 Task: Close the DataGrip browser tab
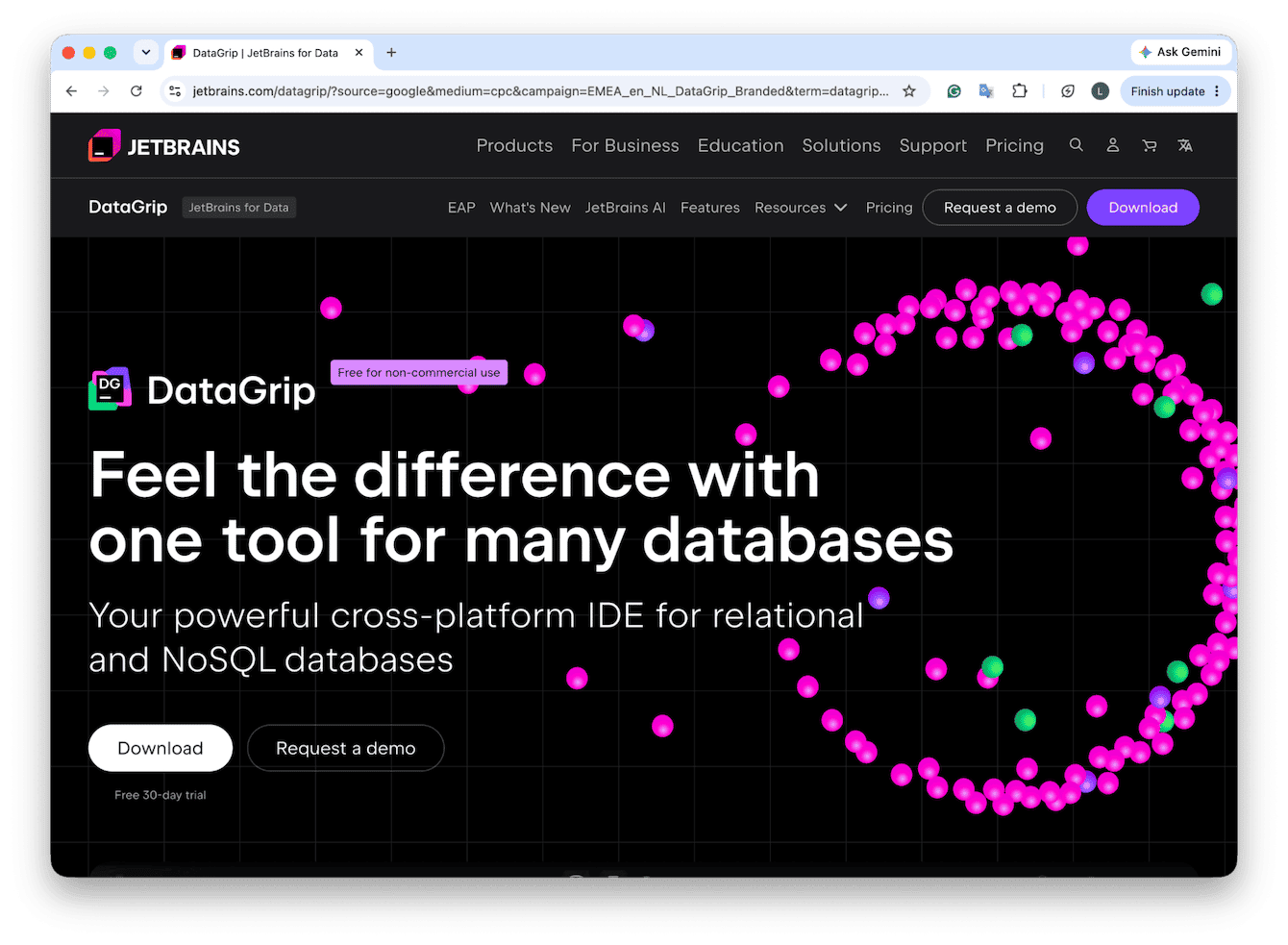pos(359,53)
